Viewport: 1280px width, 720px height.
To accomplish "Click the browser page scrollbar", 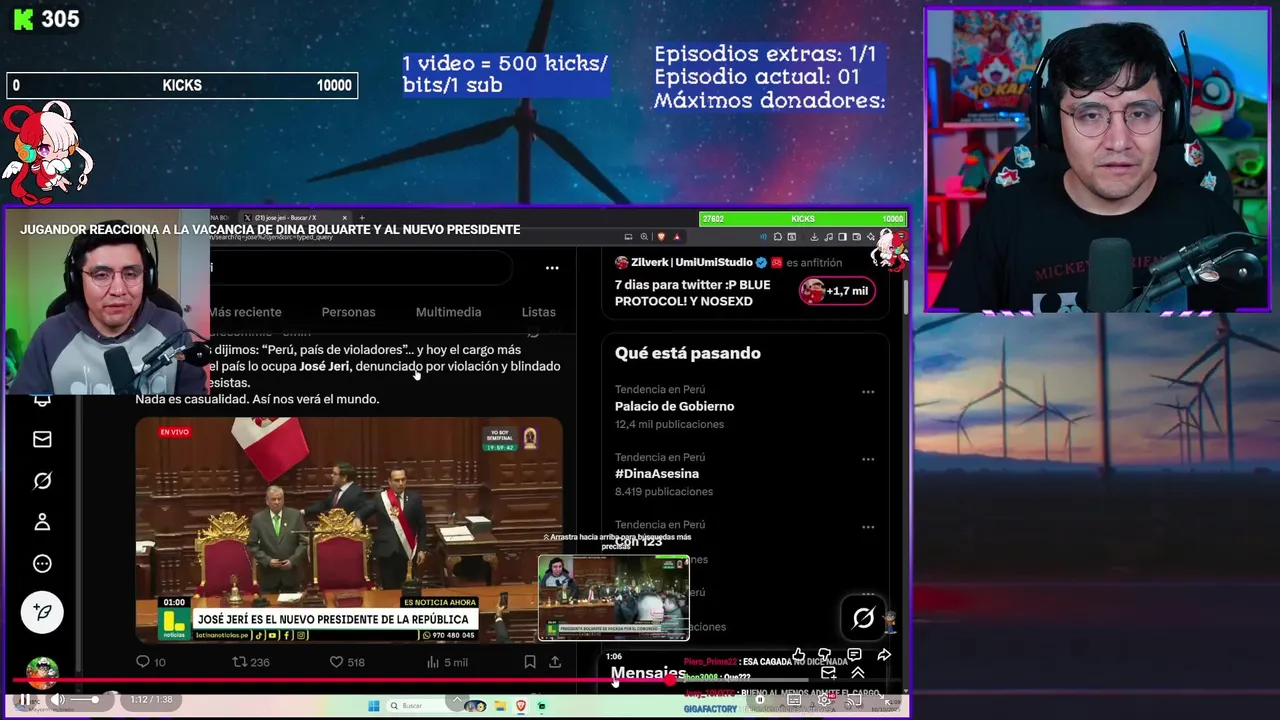I will click(x=905, y=295).
